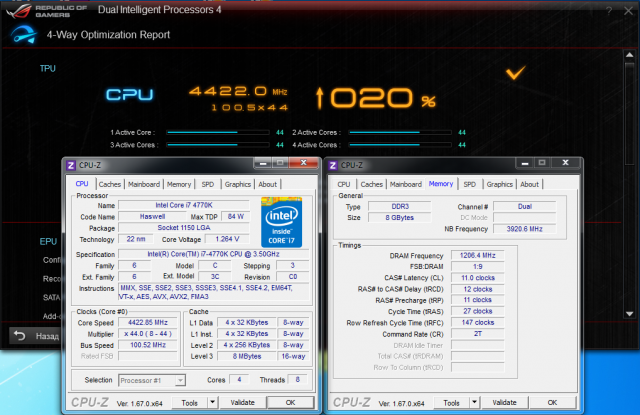Click the 2 Active Cores ratio bar

tap(400, 132)
